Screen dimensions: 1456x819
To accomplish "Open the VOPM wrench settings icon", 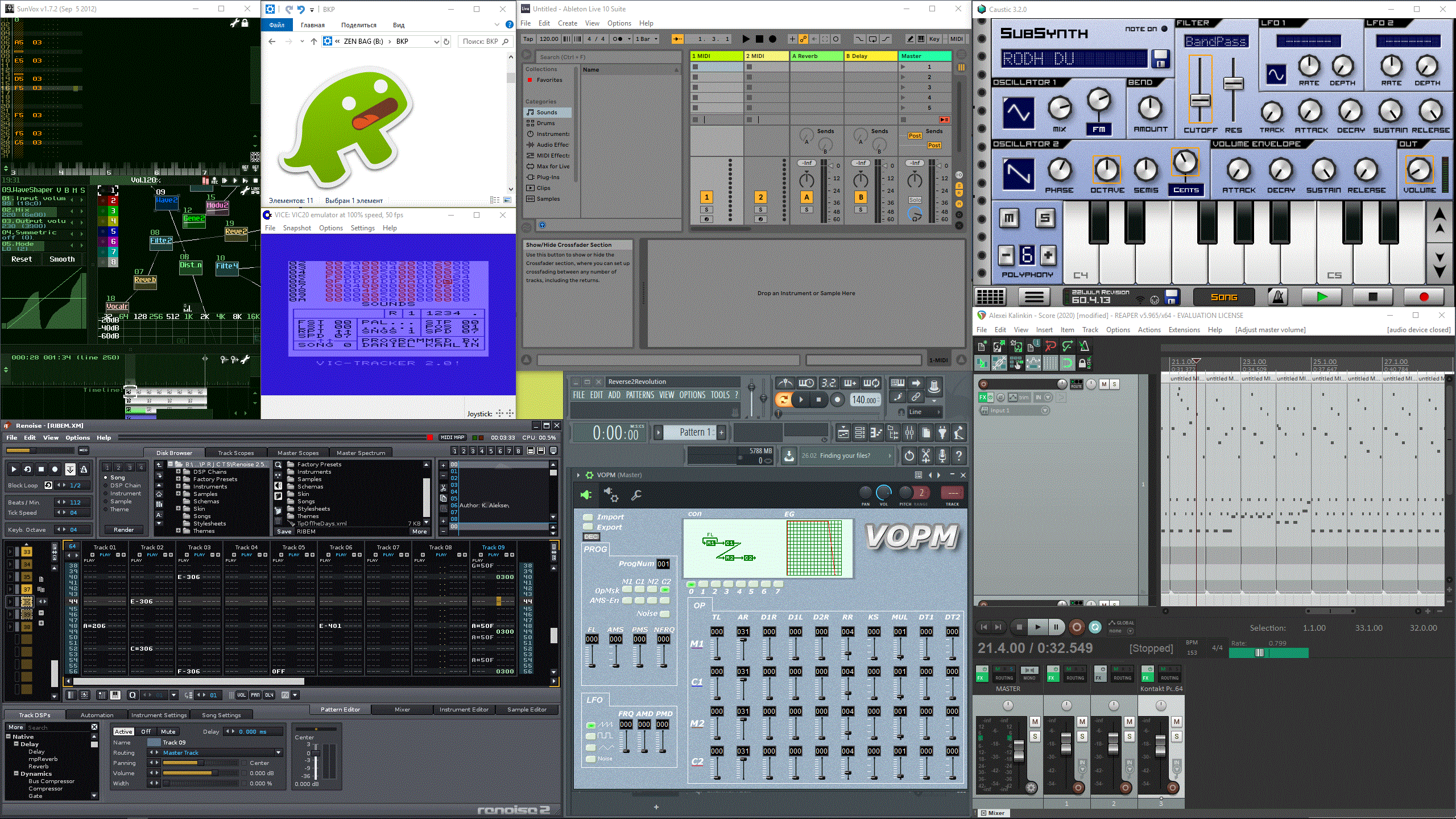I will click(x=636, y=495).
